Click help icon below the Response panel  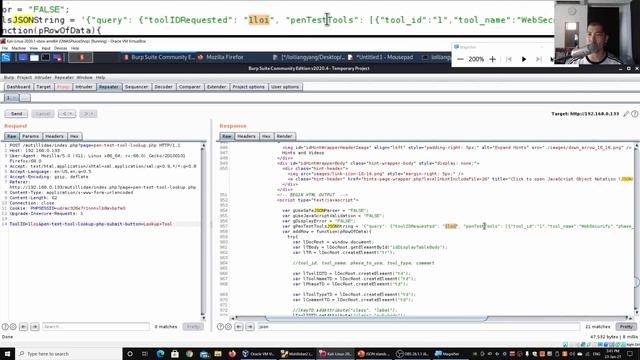pyautogui.click(x=220, y=327)
